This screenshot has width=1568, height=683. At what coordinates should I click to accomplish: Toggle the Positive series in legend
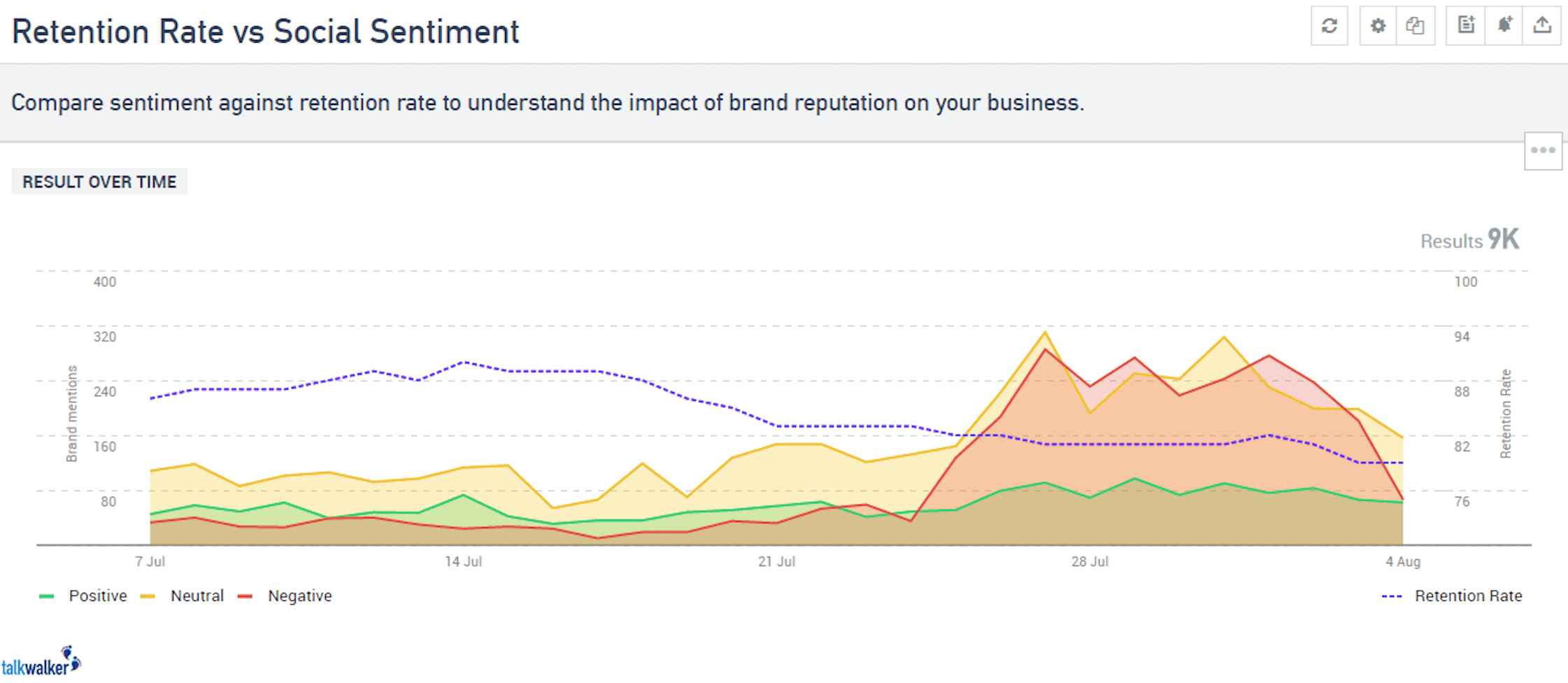click(97, 596)
